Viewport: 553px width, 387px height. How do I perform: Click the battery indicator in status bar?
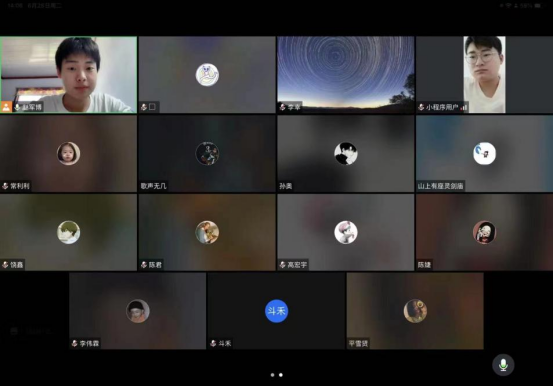tap(537, 6)
